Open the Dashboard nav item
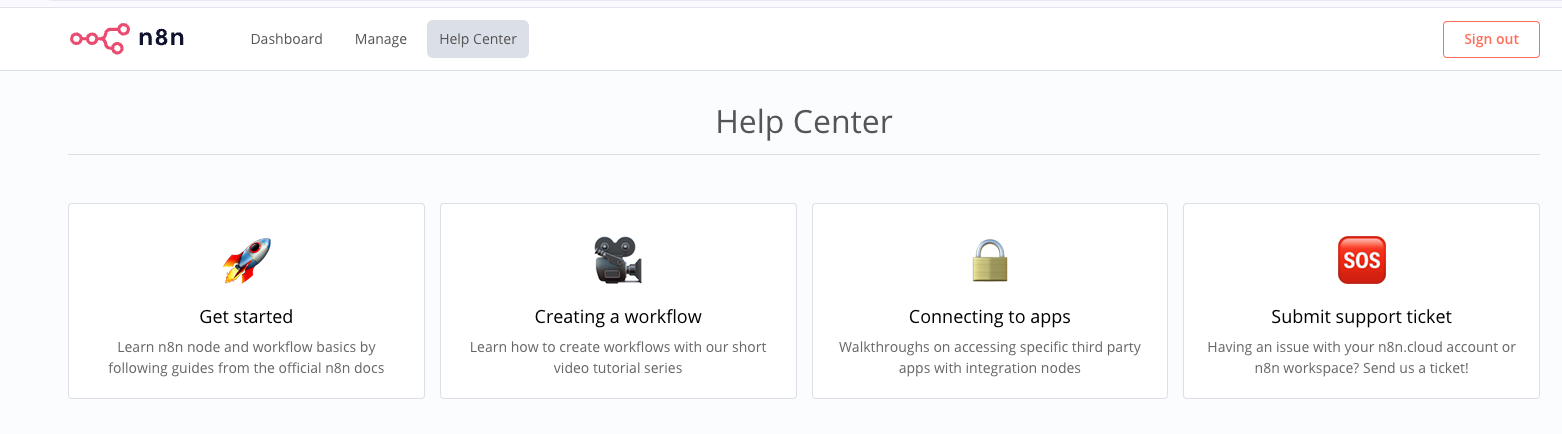The height and width of the screenshot is (434, 1562). point(286,39)
